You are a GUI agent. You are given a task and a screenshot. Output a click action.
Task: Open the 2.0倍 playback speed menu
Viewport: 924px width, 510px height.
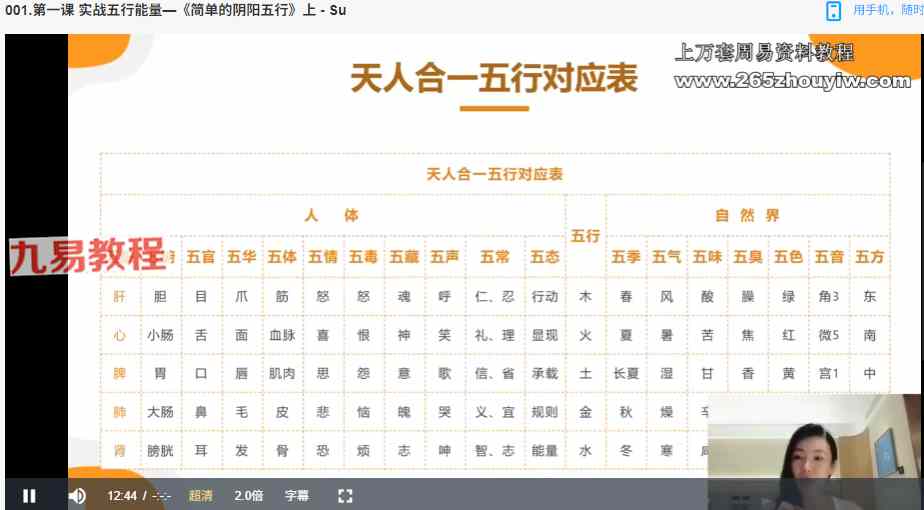tap(249, 495)
